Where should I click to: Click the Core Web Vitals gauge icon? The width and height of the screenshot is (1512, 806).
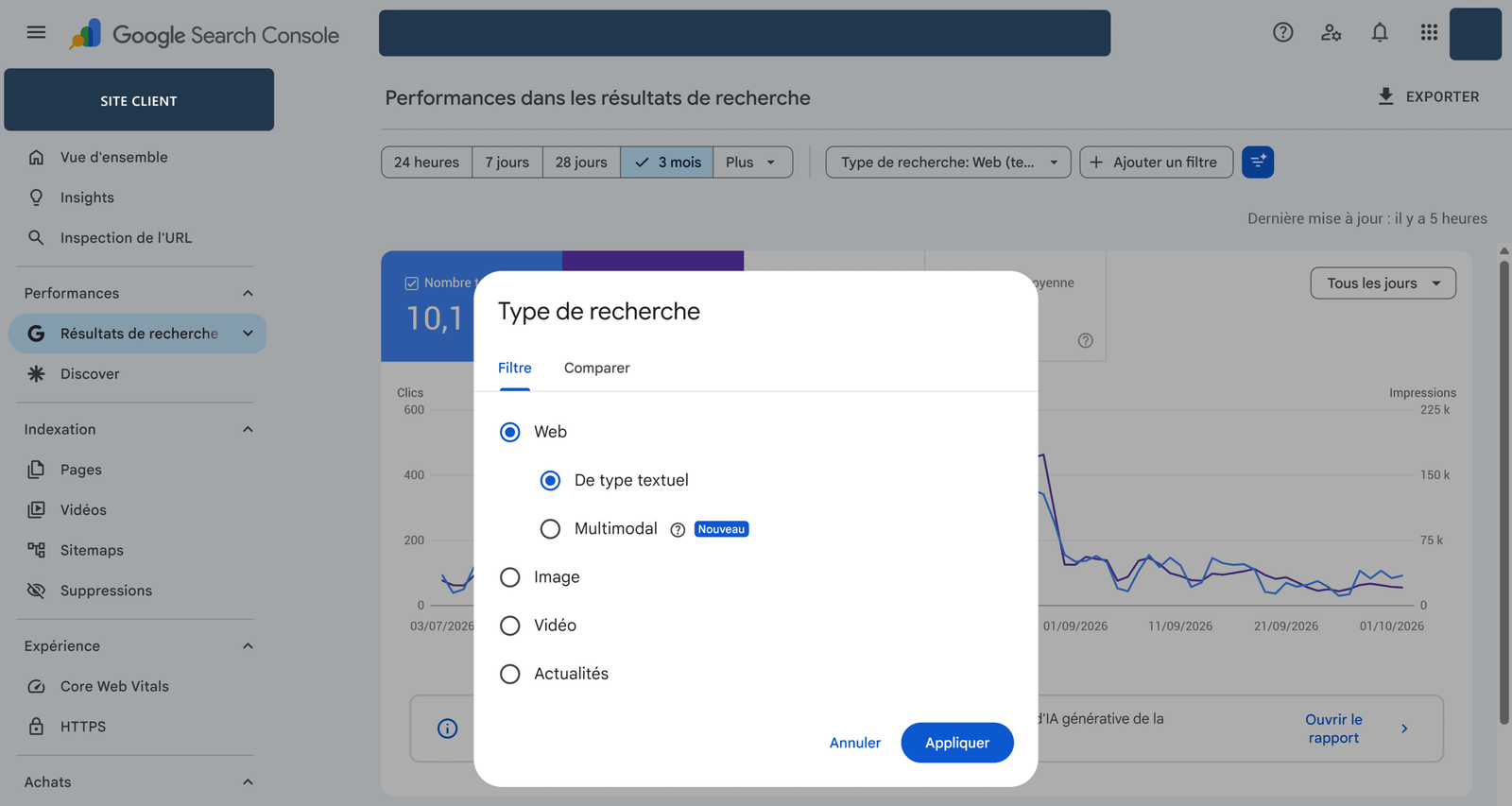coord(36,686)
